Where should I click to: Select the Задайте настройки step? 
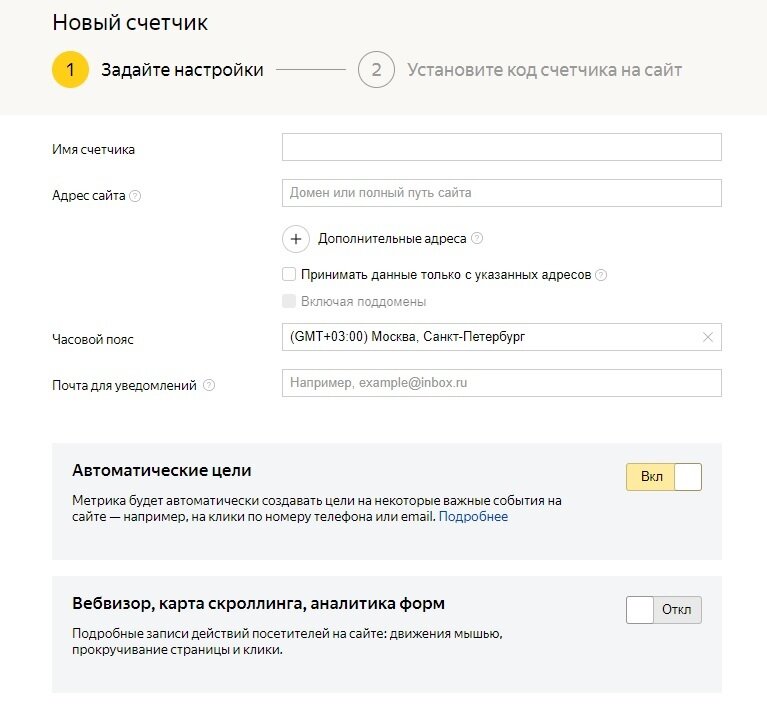tap(182, 70)
